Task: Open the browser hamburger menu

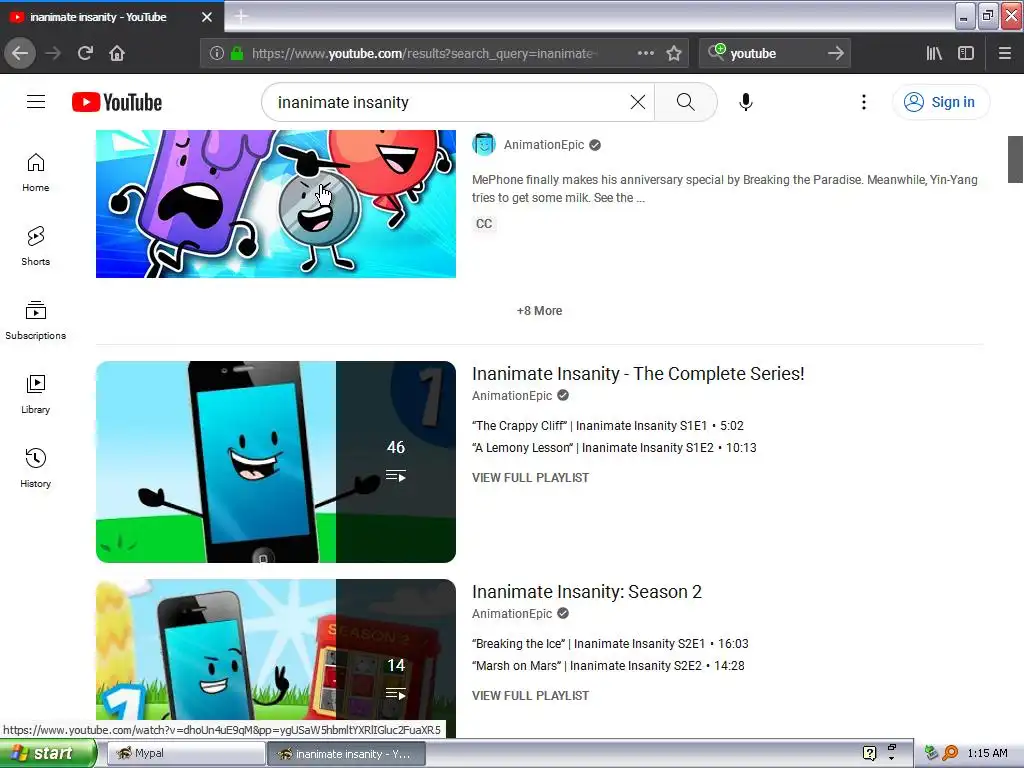Action: point(1004,54)
